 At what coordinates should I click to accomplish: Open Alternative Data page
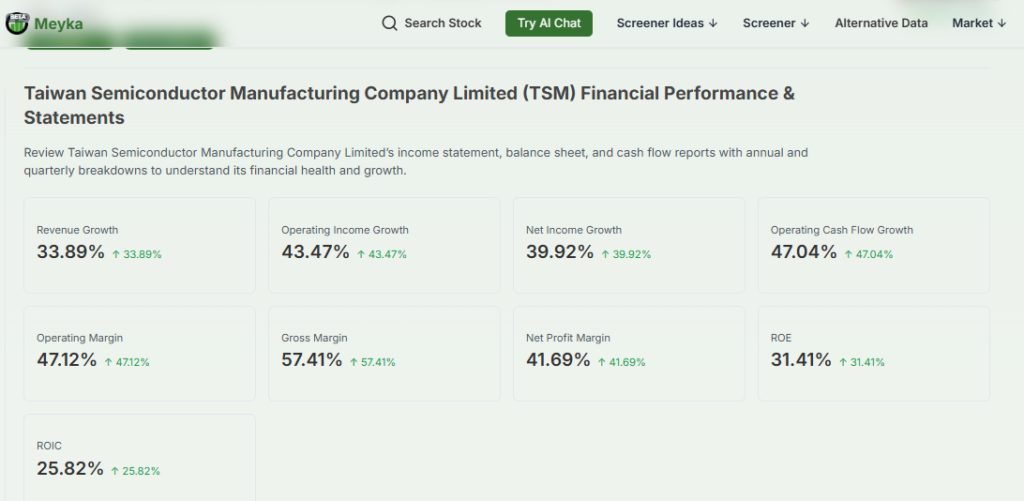pyautogui.click(x=881, y=24)
